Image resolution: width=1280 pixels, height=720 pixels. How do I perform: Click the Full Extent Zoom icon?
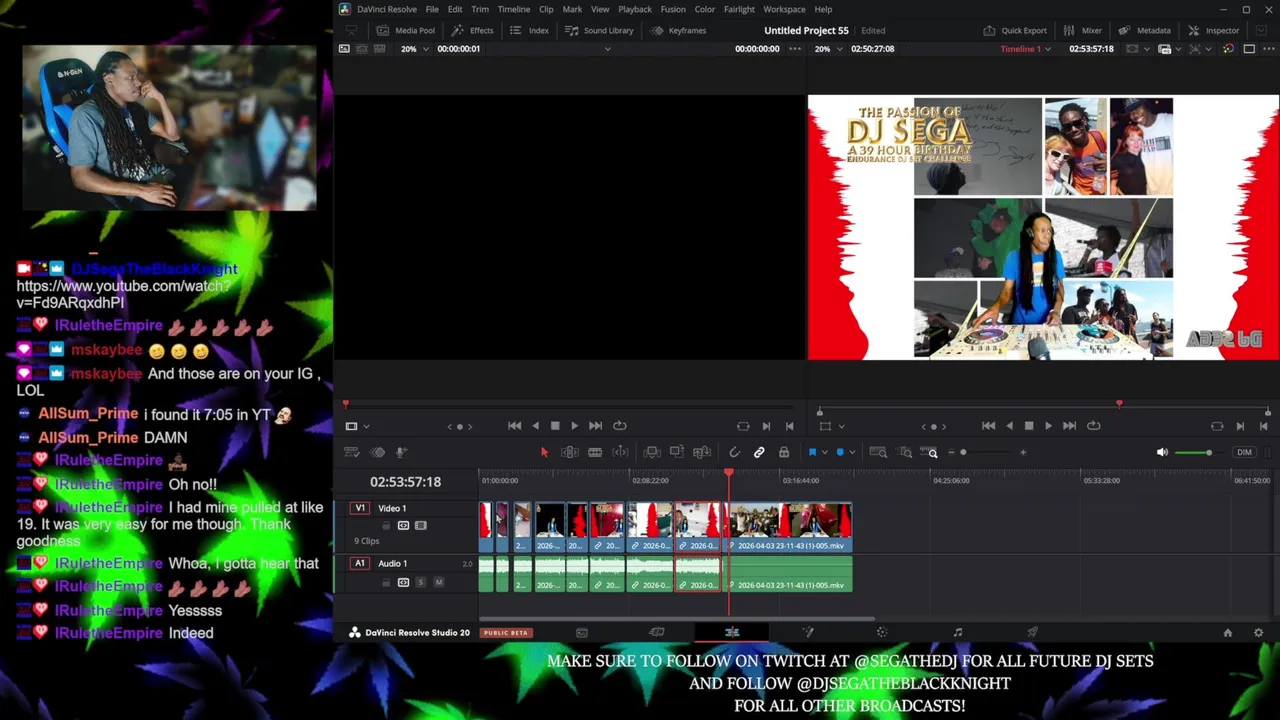(878, 453)
